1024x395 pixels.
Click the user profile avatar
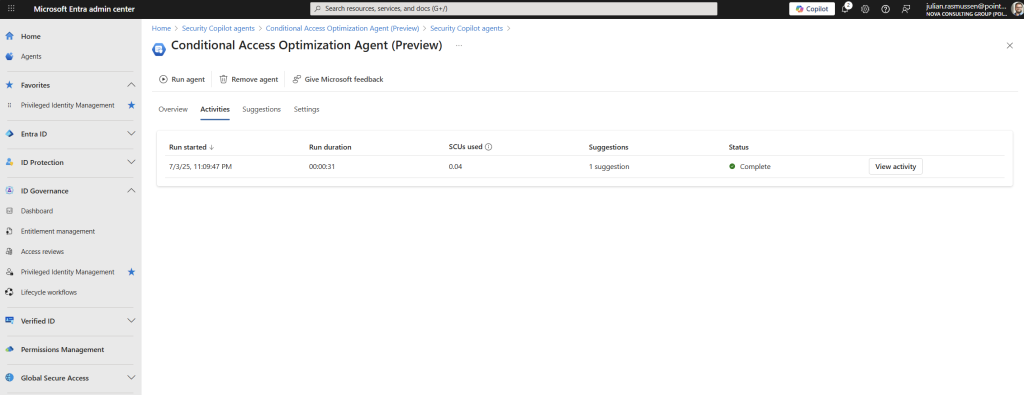tap(1017, 8)
